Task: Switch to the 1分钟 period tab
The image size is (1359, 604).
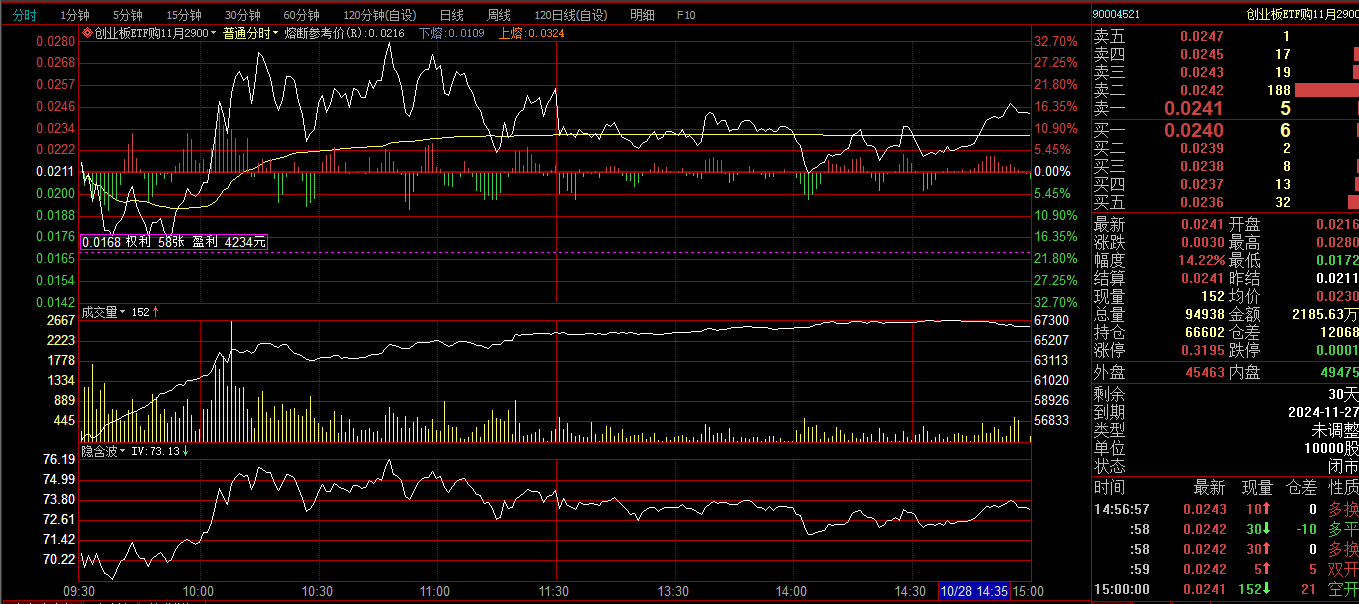Action: (75, 15)
